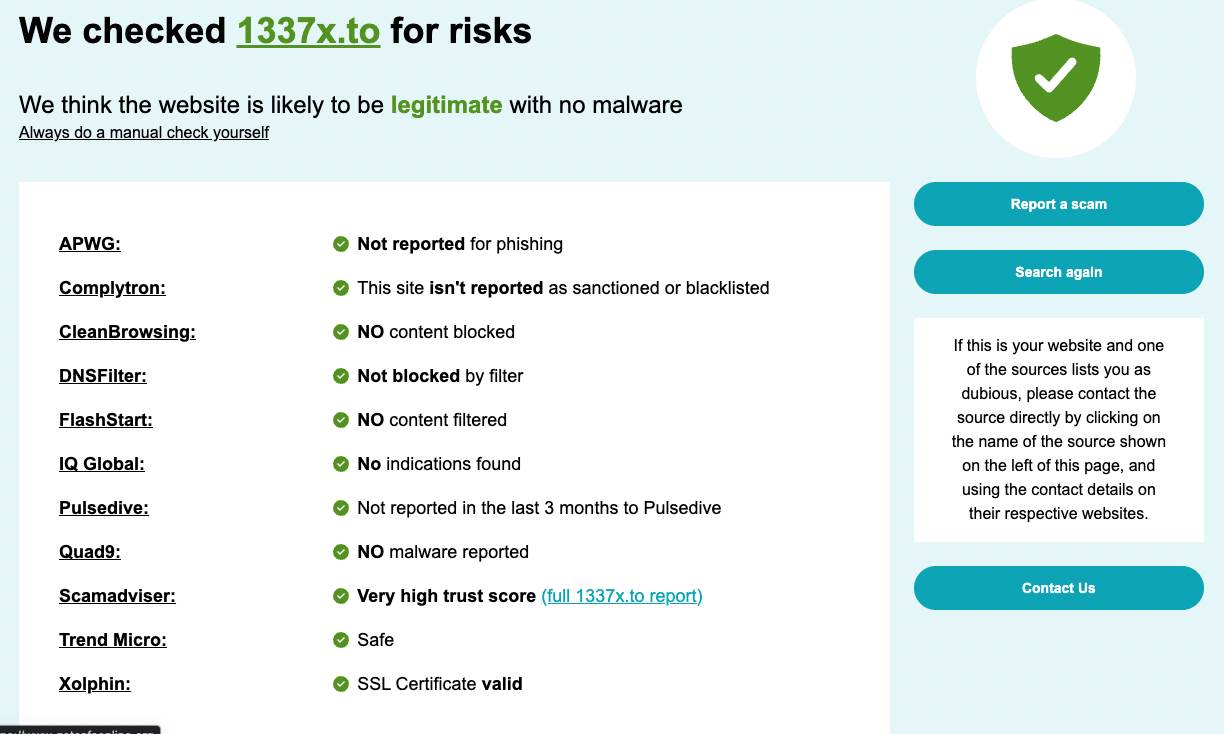
Task: Click the checkmark icon beside Trend Micro result
Action: pyautogui.click(x=340, y=640)
